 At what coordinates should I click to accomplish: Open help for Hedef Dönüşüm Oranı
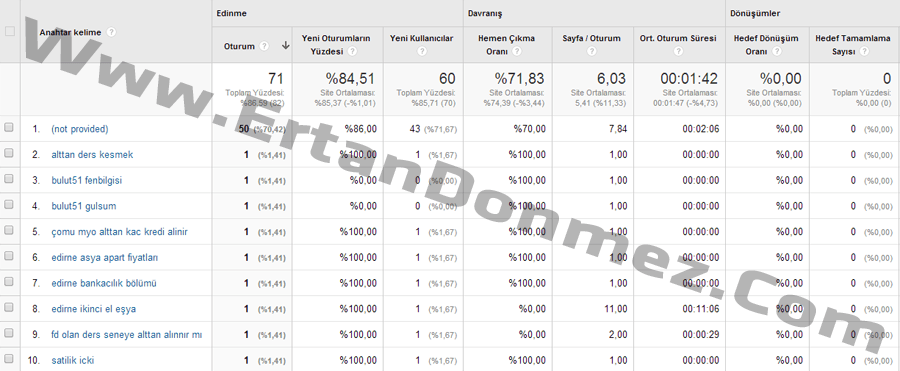coord(777,51)
